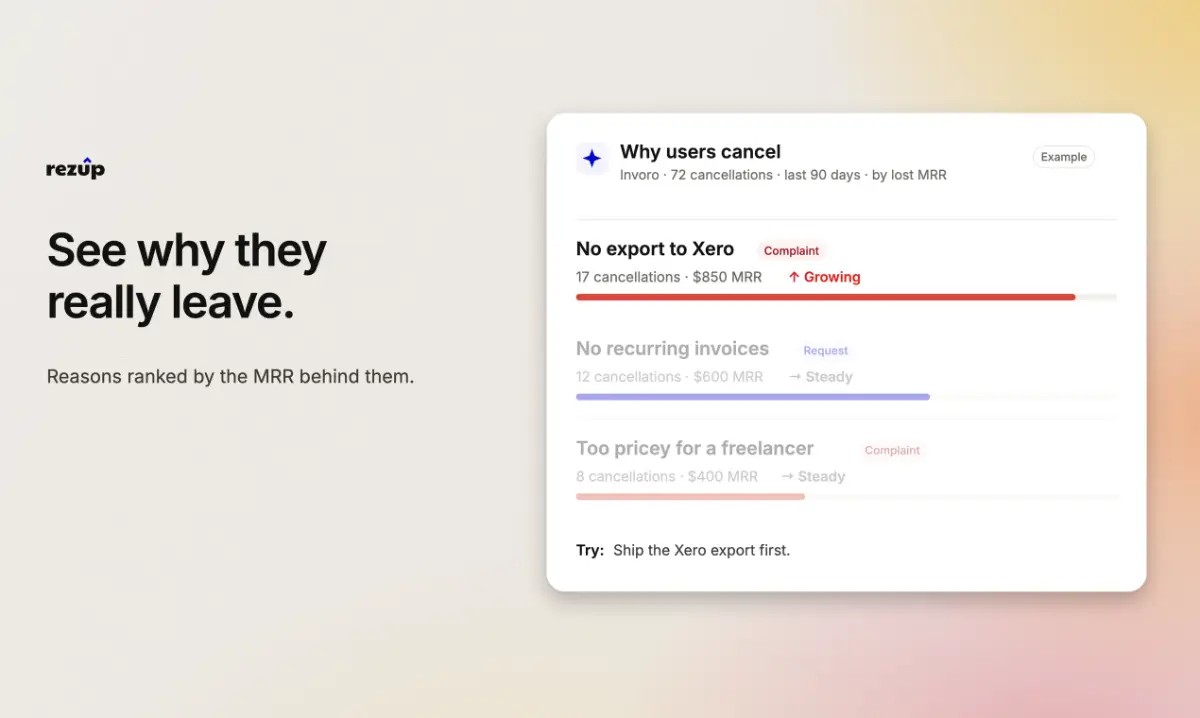Viewport: 1200px width, 718px height.
Task: Open the No export to Xero reason
Action: (655, 249)
